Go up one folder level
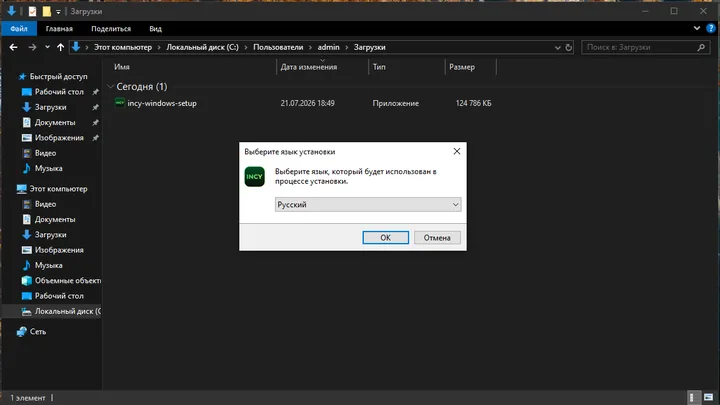Viewport: 720px width, 405px height. click(60, 47)
